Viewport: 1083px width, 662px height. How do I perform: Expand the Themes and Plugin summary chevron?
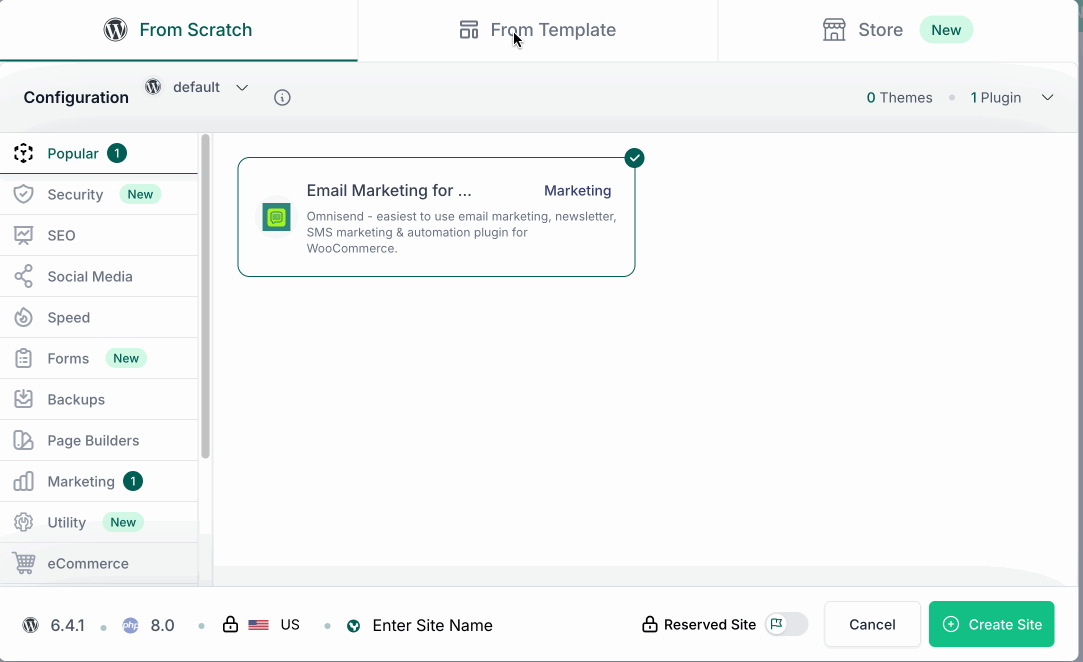coord(1048,98)
